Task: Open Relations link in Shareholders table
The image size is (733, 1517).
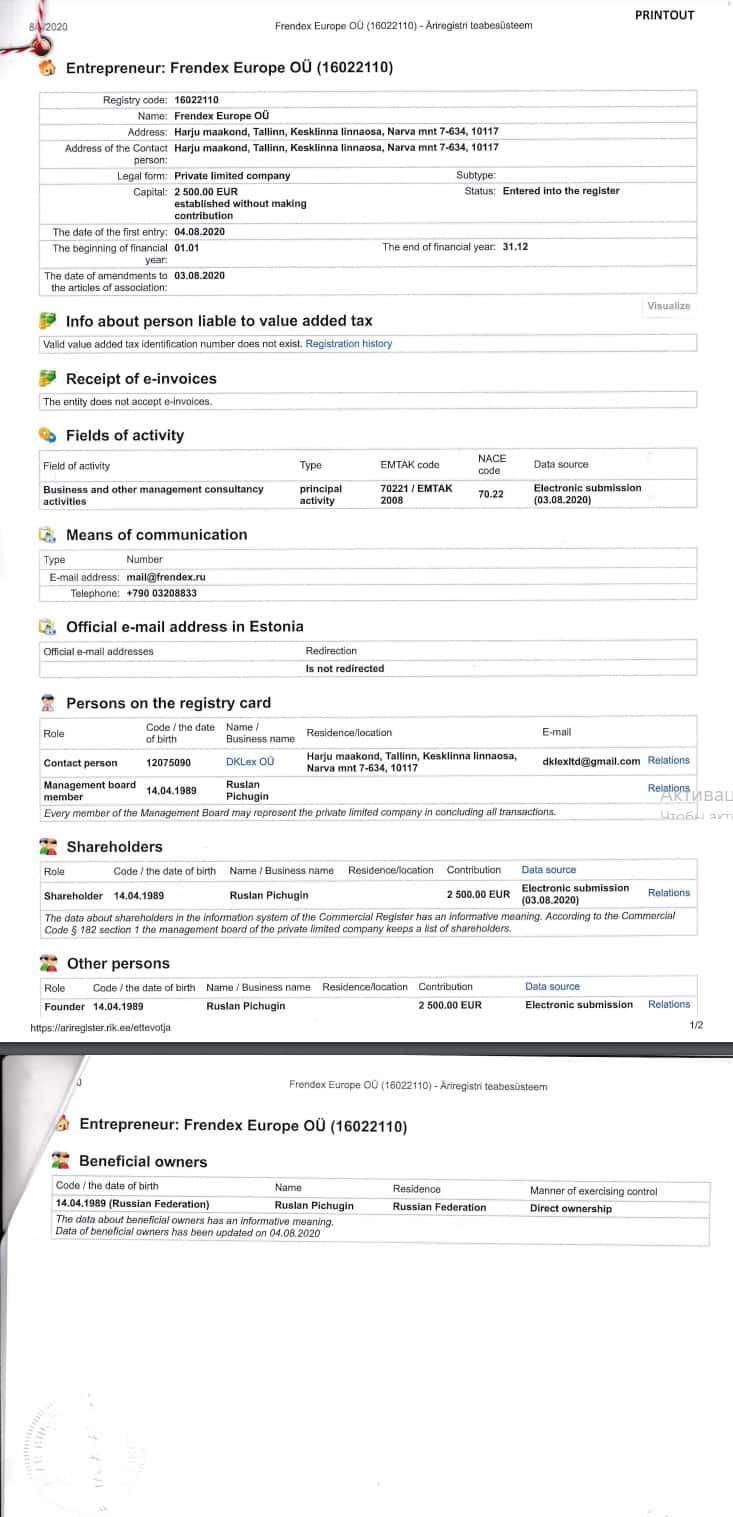Action: [x=668, y=893]
